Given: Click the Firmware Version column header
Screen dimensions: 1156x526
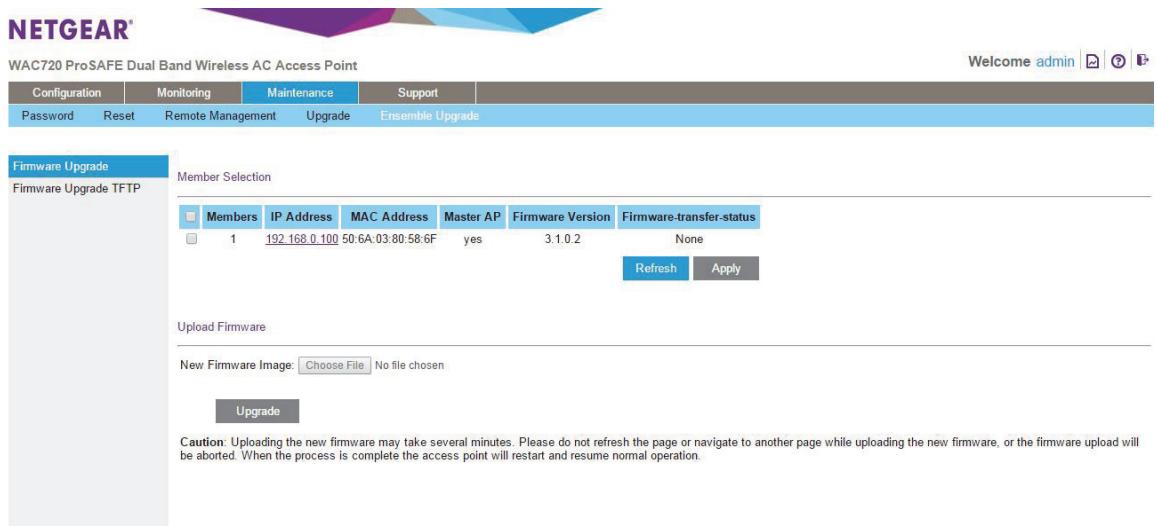Looking at the screenshot, I should pyautogui.click(x=561, y=217).
